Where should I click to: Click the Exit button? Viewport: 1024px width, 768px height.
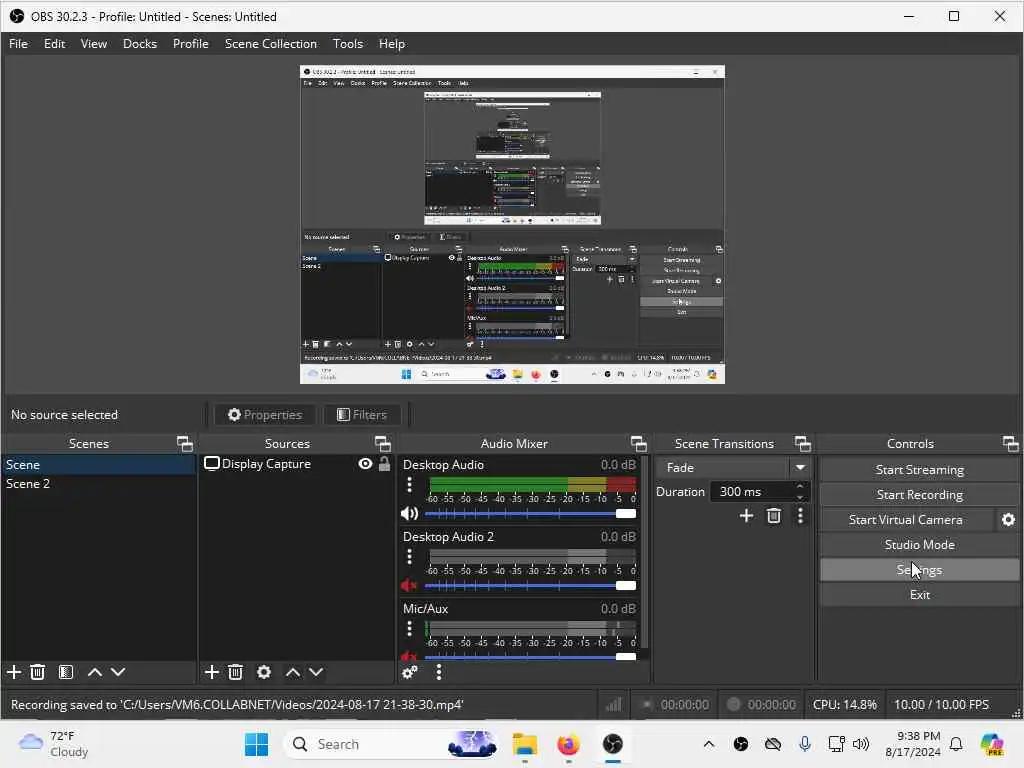[x=920, y=594]
